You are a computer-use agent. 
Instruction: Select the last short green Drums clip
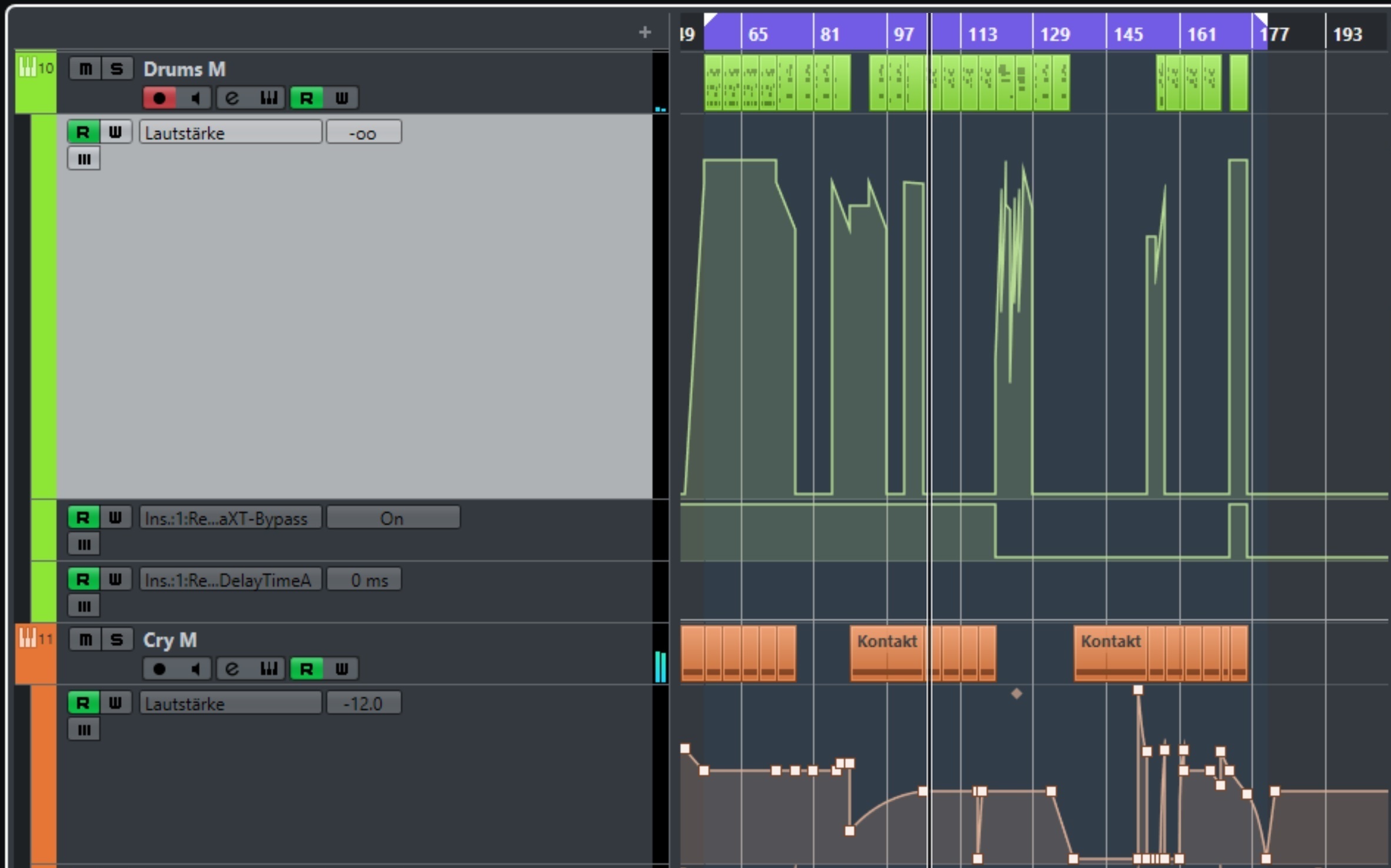click(x=1239, y=82)
